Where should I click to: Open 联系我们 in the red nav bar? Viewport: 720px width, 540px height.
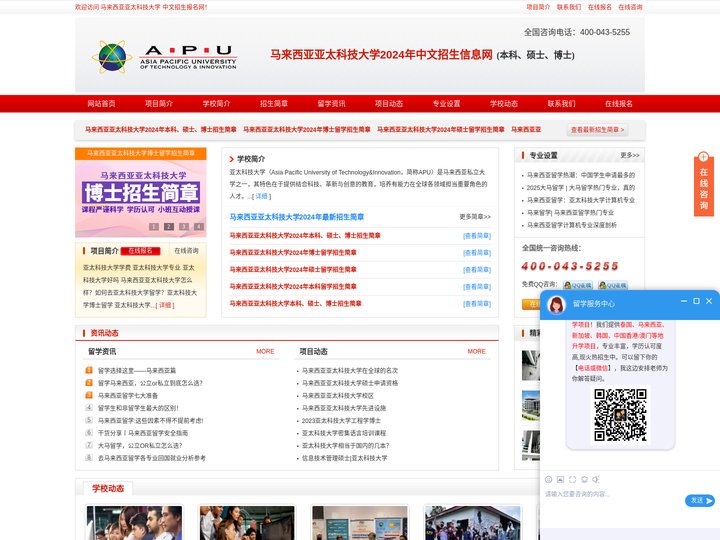coord(561,104)
